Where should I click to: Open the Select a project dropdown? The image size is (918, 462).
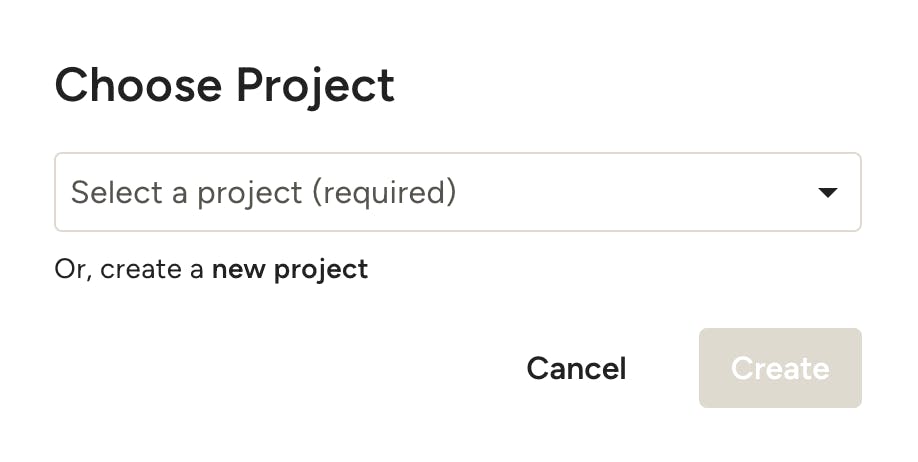point(457,192)
